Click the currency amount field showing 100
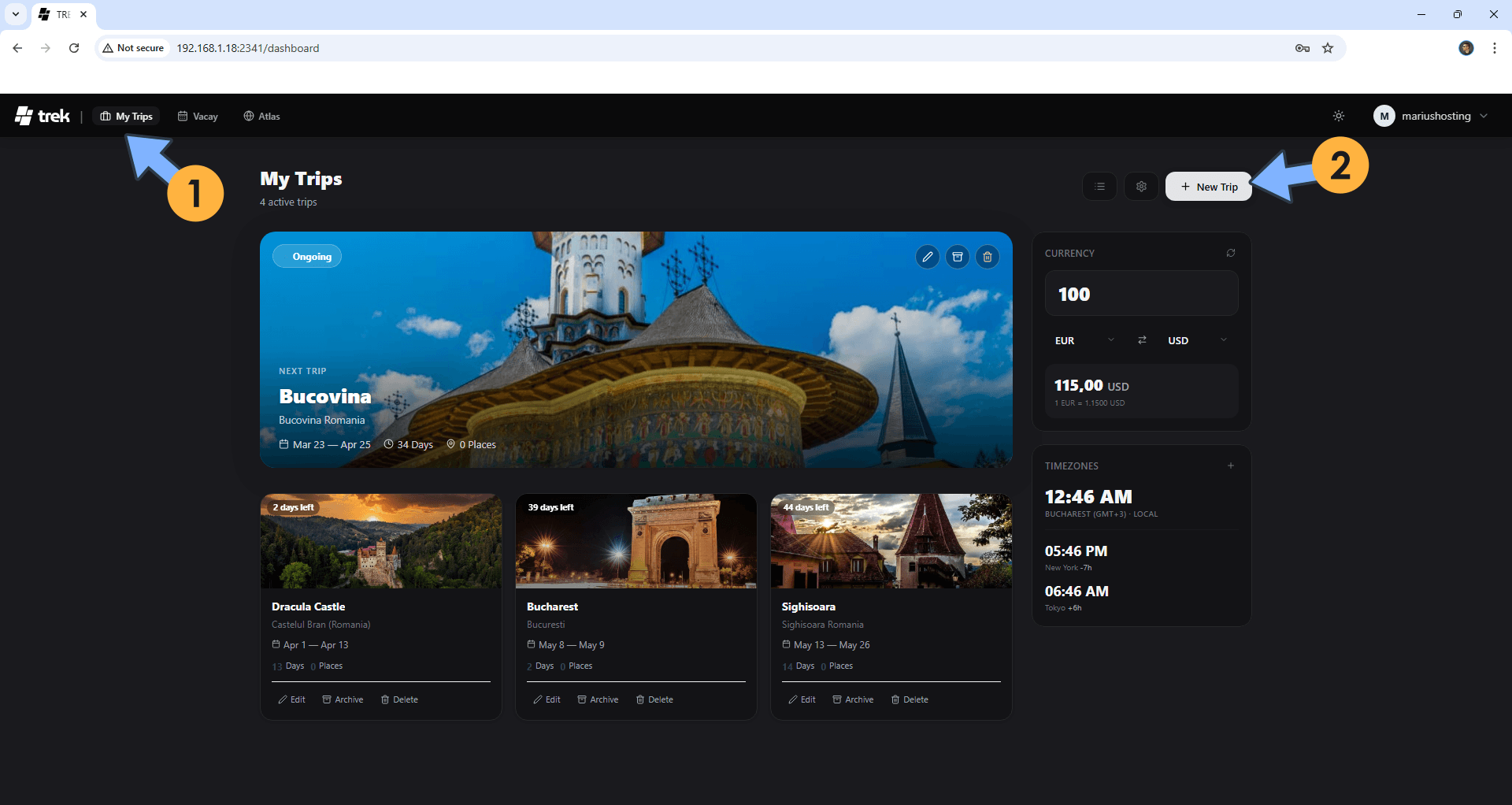This screenshot has width=1512, height=805. point(1141,294)
